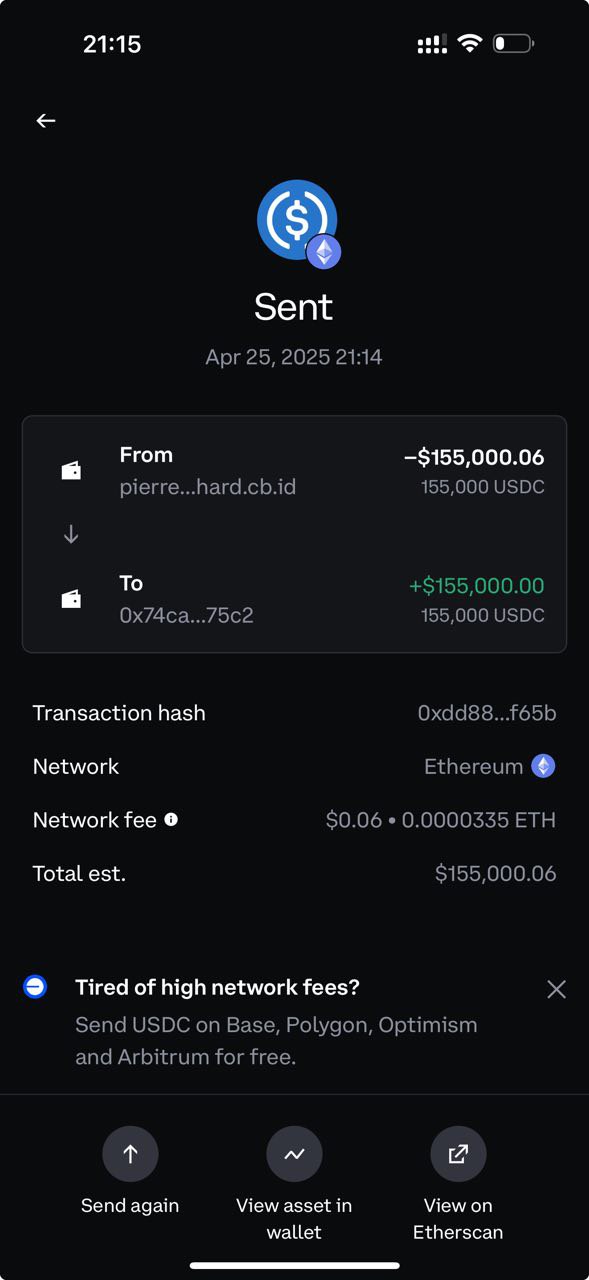Tap the Ethereum network logo icon
Image resolution: width=589 pixels, height=1280 pixels.
pos(543,766)
